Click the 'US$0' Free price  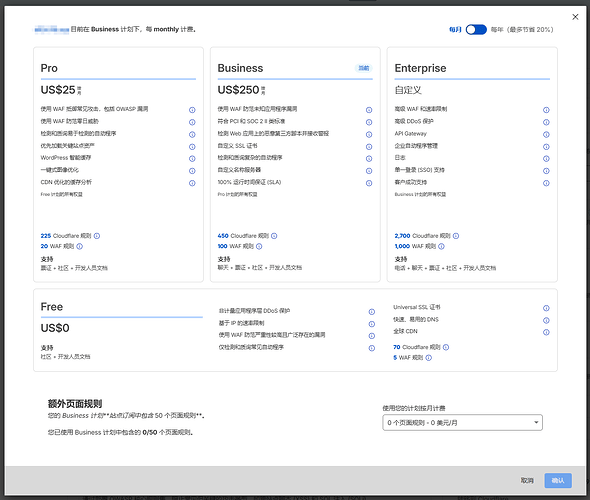click(x=55, y=328)
